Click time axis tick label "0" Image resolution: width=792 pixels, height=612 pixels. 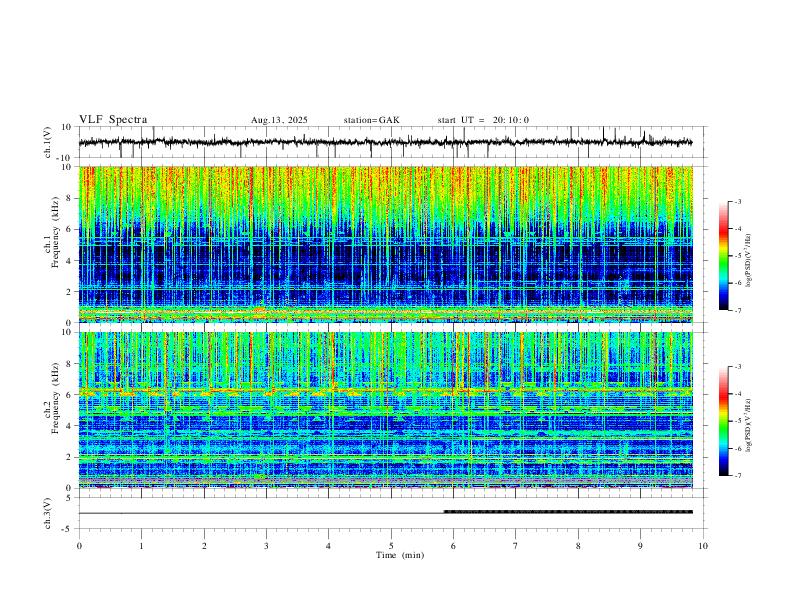(79, 546)
